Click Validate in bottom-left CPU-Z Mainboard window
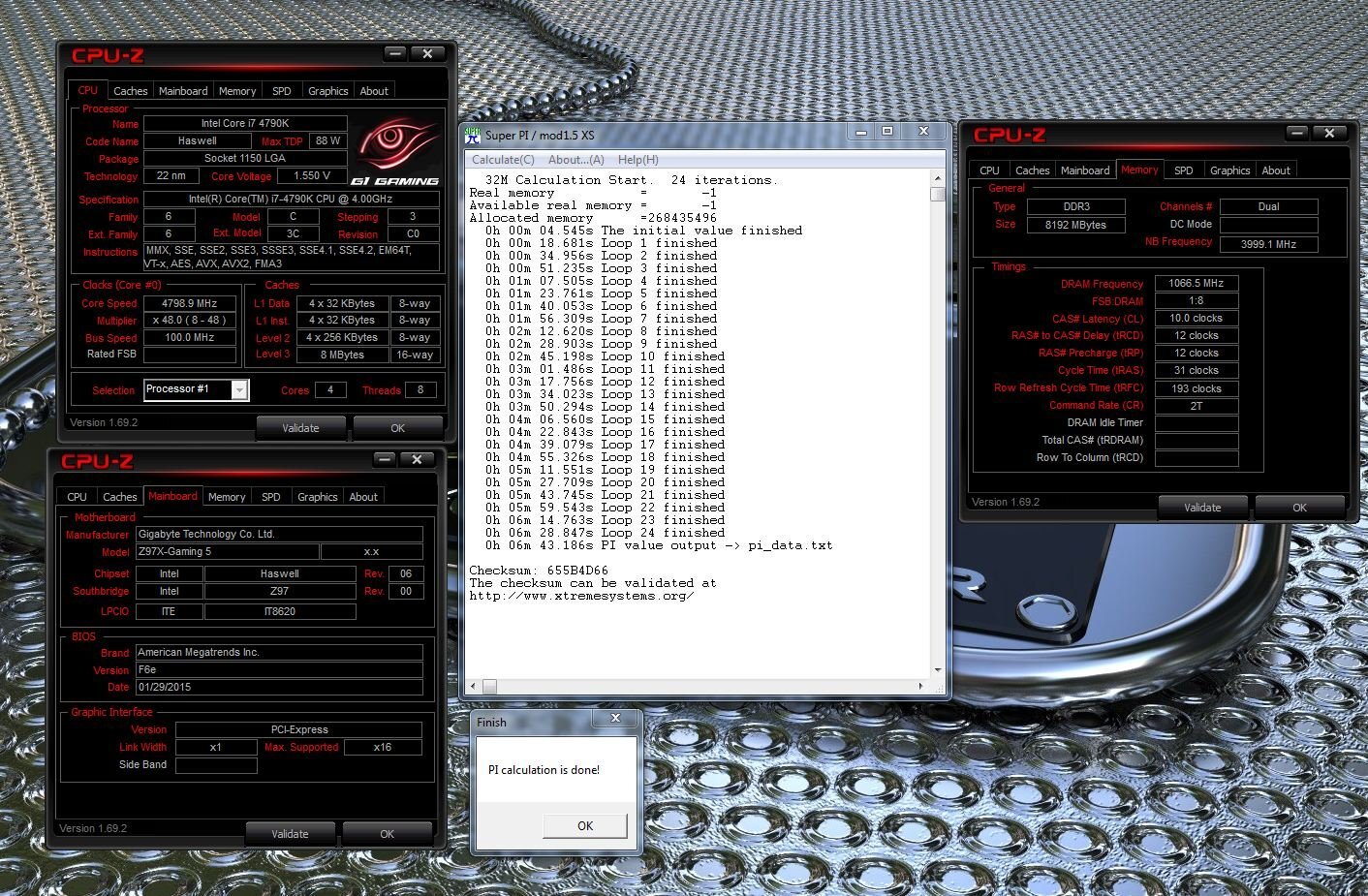 pyautogui.click(x=290, y=834)
